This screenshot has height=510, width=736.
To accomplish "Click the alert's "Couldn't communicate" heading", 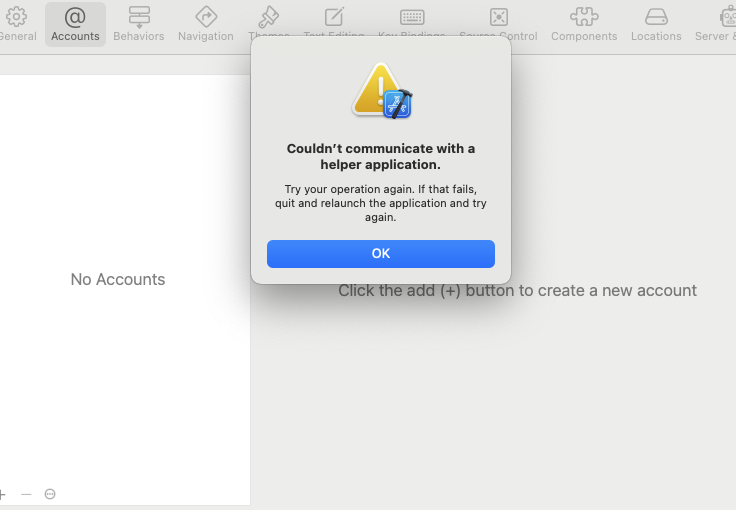I will 381,156.
